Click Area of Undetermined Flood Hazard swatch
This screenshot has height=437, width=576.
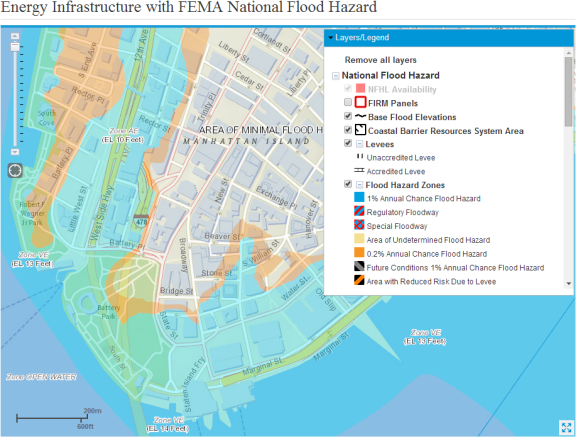pyautogui.click(x=359, y=239)
